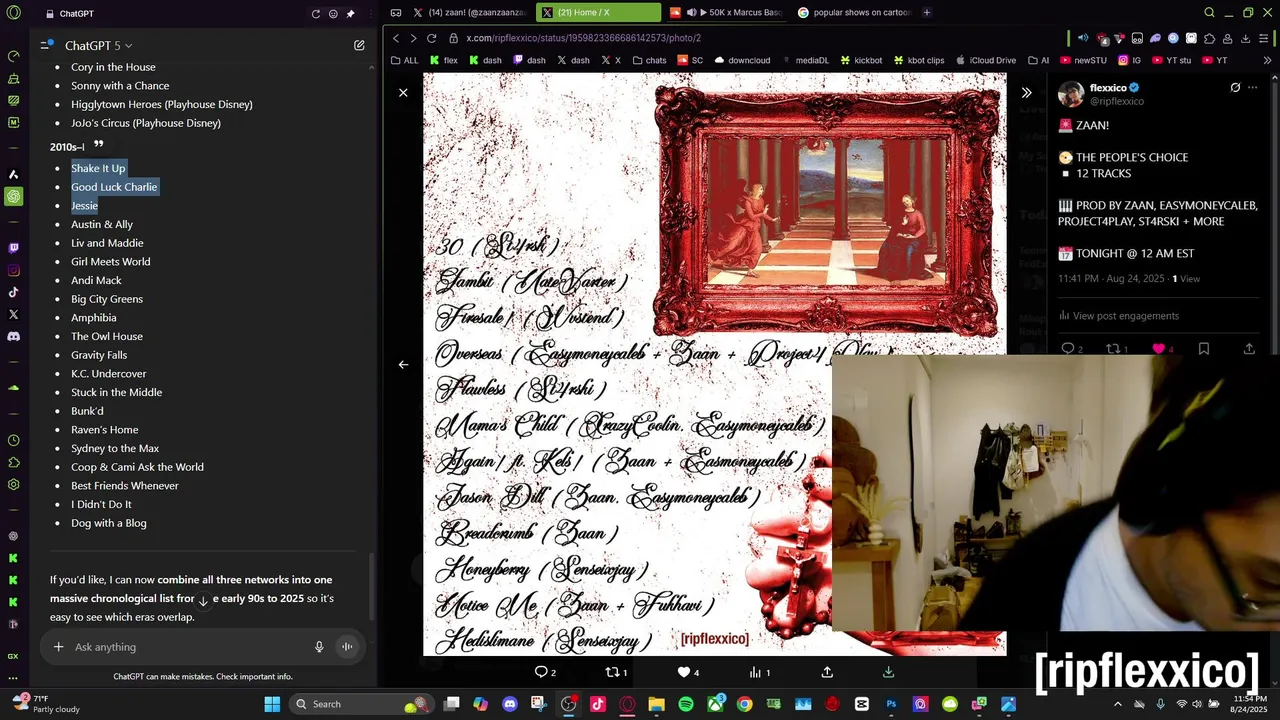Open TikTok from the Opera sidebar
Viewport: 1280px width, 720px height.
pyautogui.click(x=13, y=292)
